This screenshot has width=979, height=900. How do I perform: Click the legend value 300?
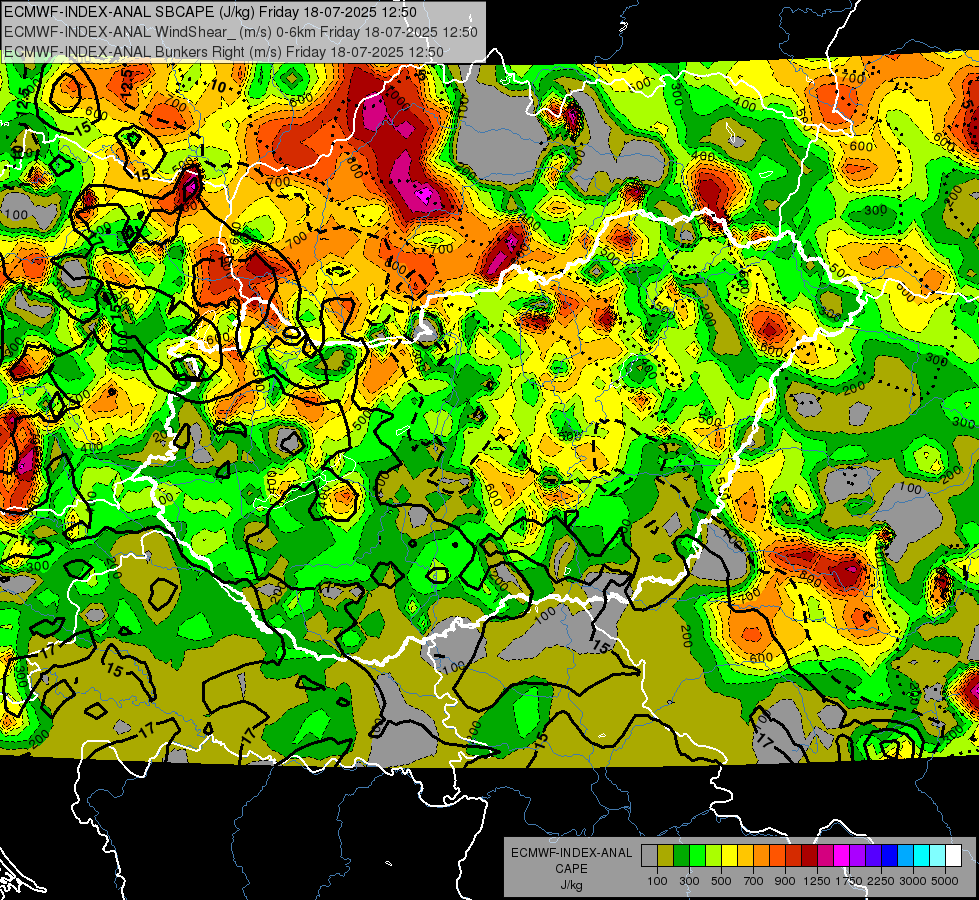pos(689,881)
